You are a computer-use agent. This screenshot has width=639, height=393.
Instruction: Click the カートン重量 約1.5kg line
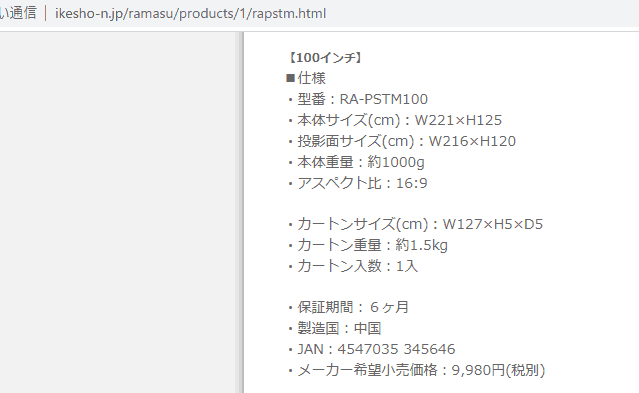[x=368, y=245]
